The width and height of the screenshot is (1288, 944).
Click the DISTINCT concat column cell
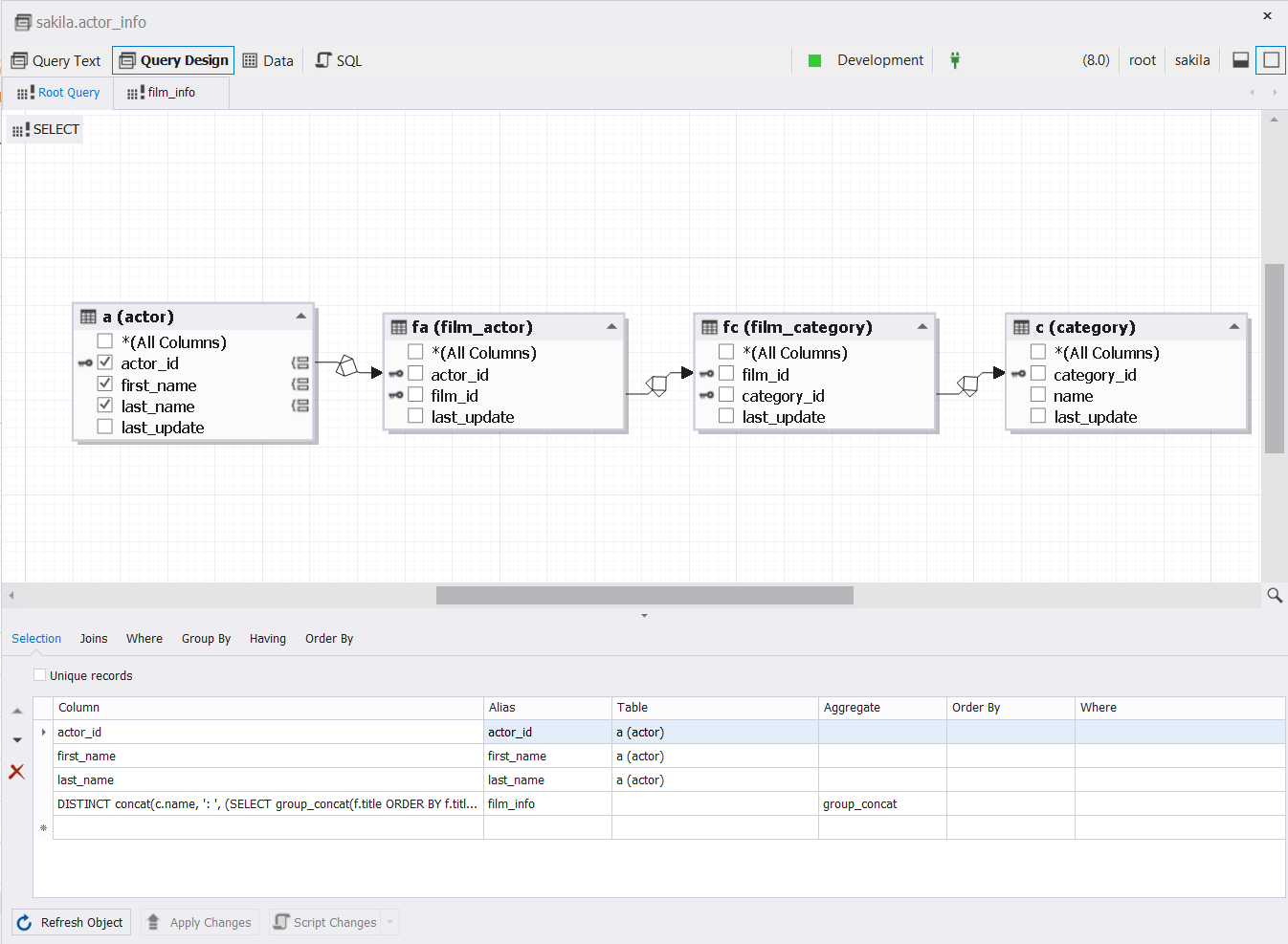pyautogui.click(x=268, y=803)
